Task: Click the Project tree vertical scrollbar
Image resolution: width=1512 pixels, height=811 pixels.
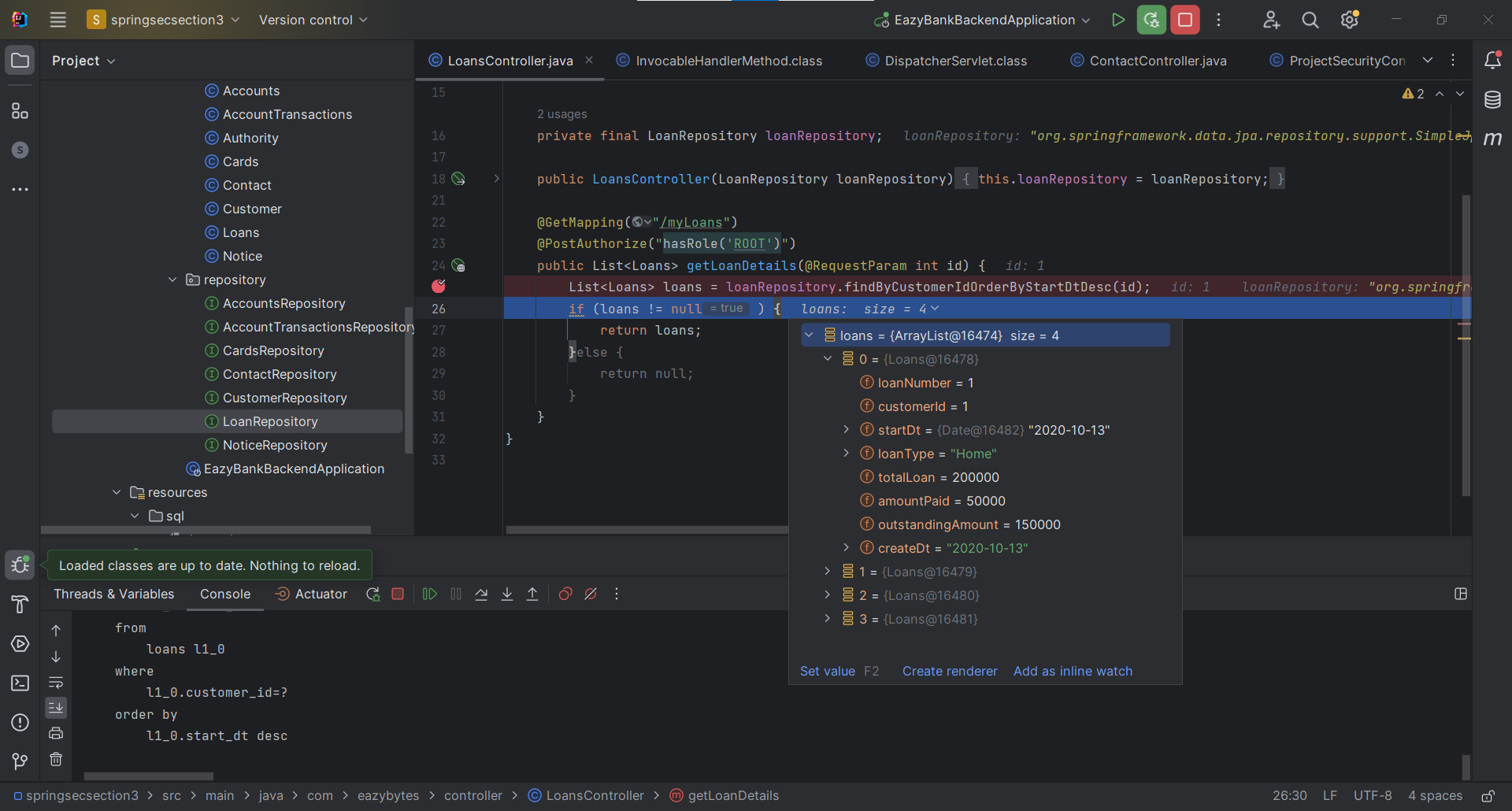Action: click(408, 380)
